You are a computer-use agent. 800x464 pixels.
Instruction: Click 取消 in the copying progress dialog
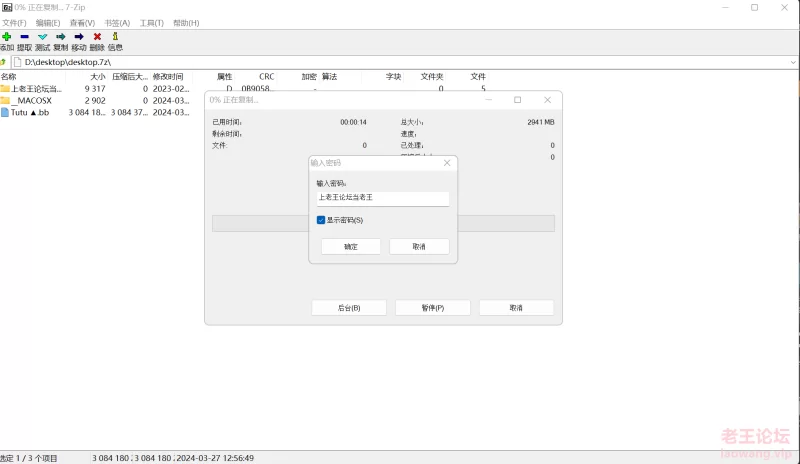pos(516,308)
